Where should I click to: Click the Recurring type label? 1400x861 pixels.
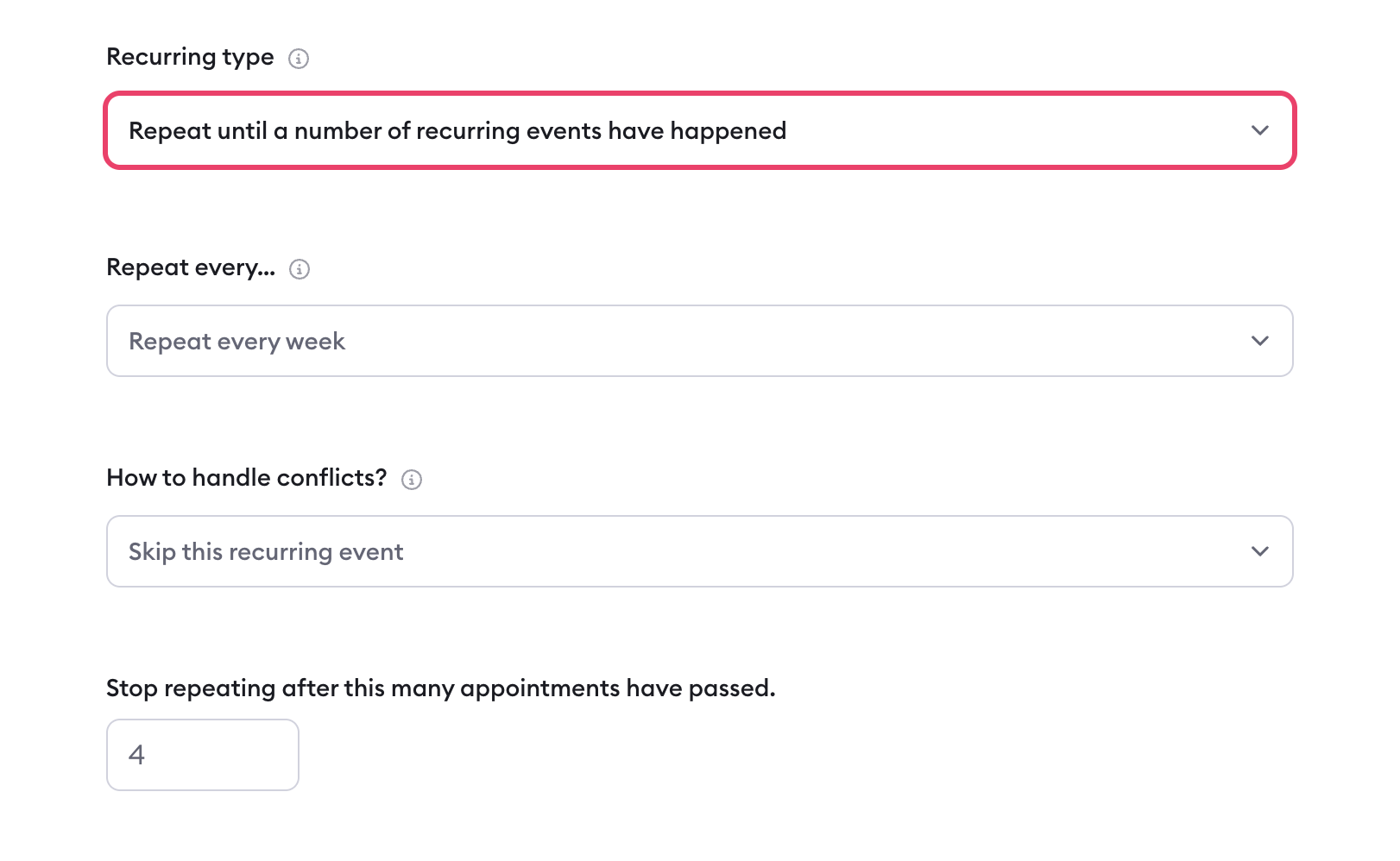pyautogui.click(x=190, y=57)
